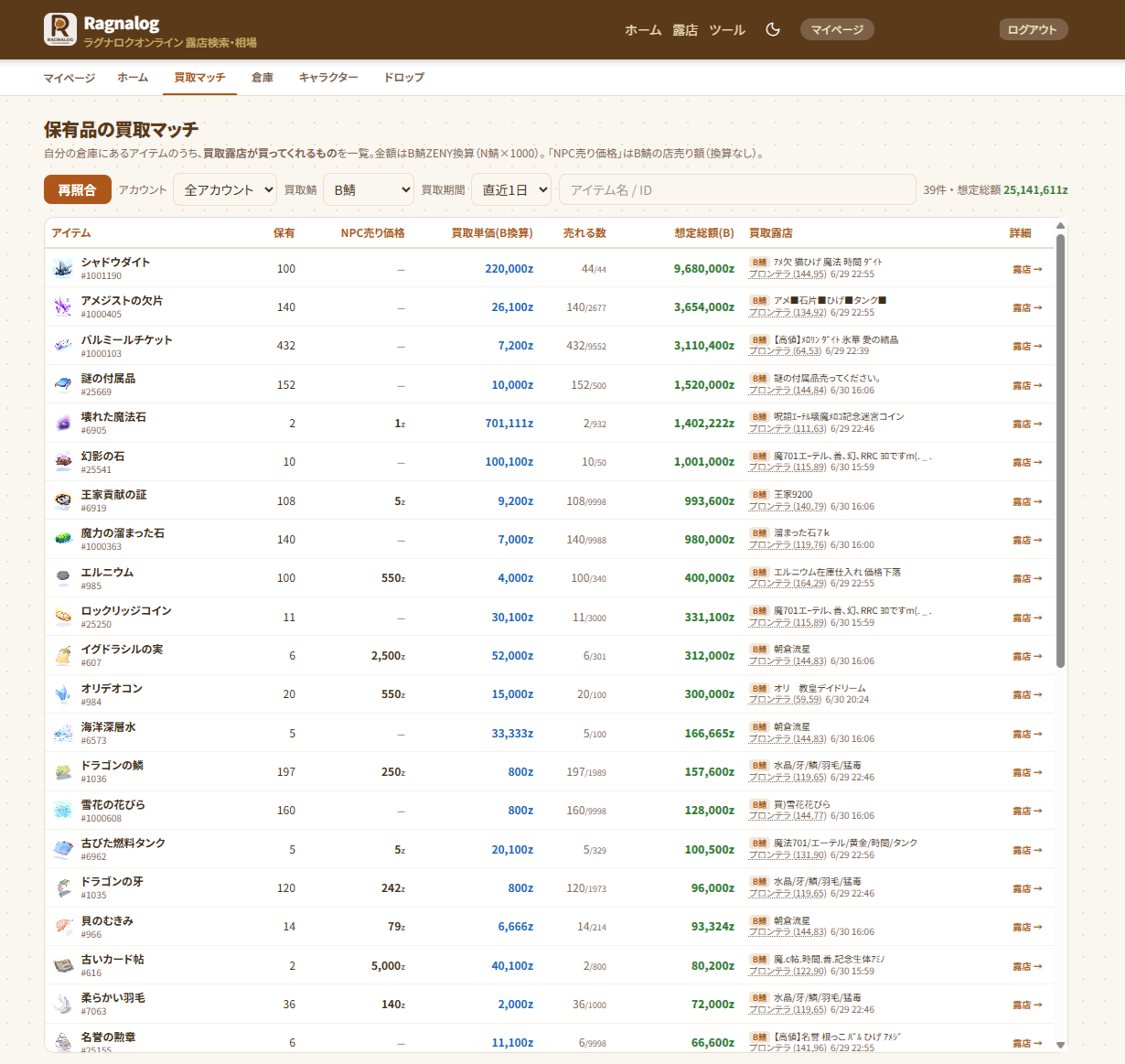1125x1064 pixels.
Task: Open the 買取鯖 dropdown showing B鯖
Action: tap(369, 189)
